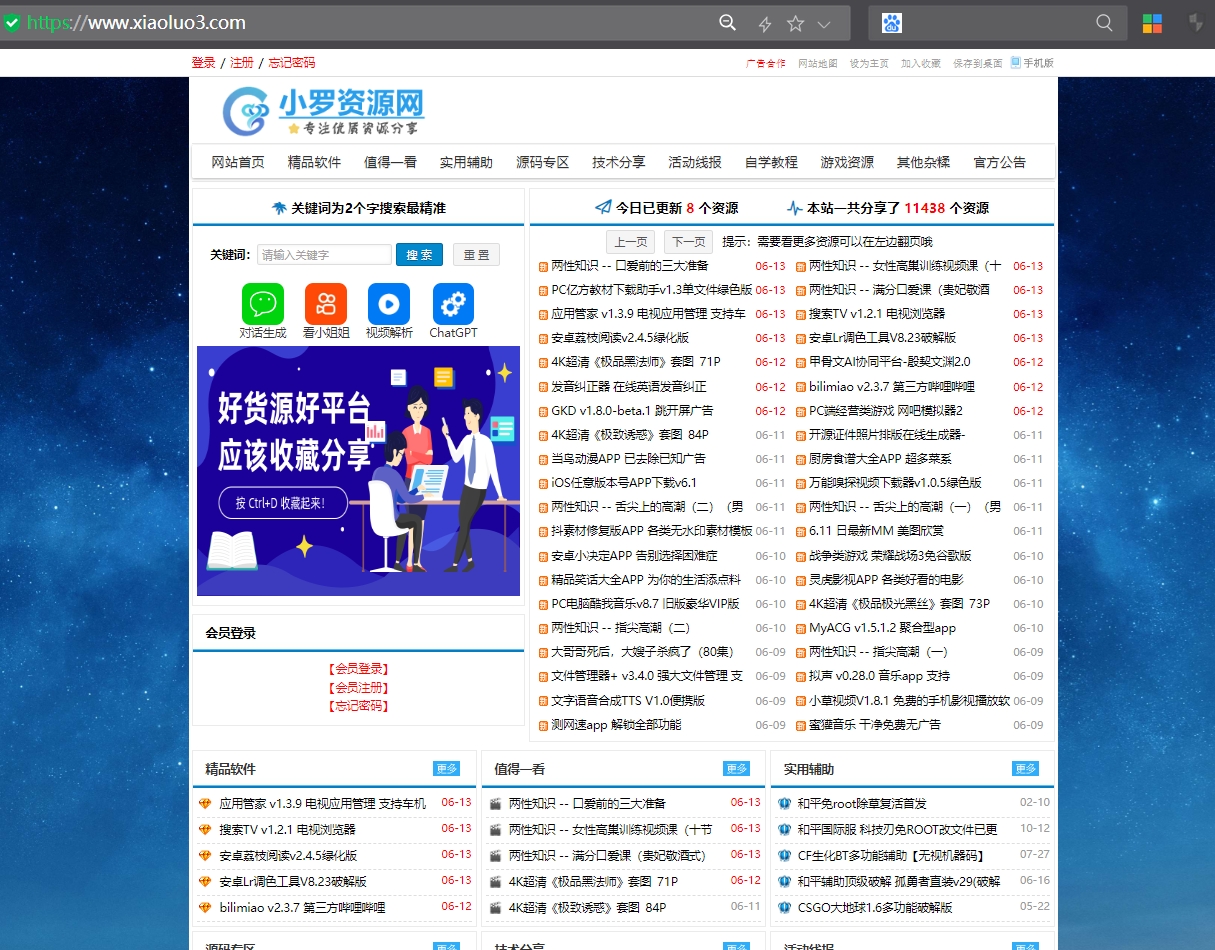Open the 游戏资源 navigation menu item
The height and width of the screenshot is (950, 1215).
(847, 161)
